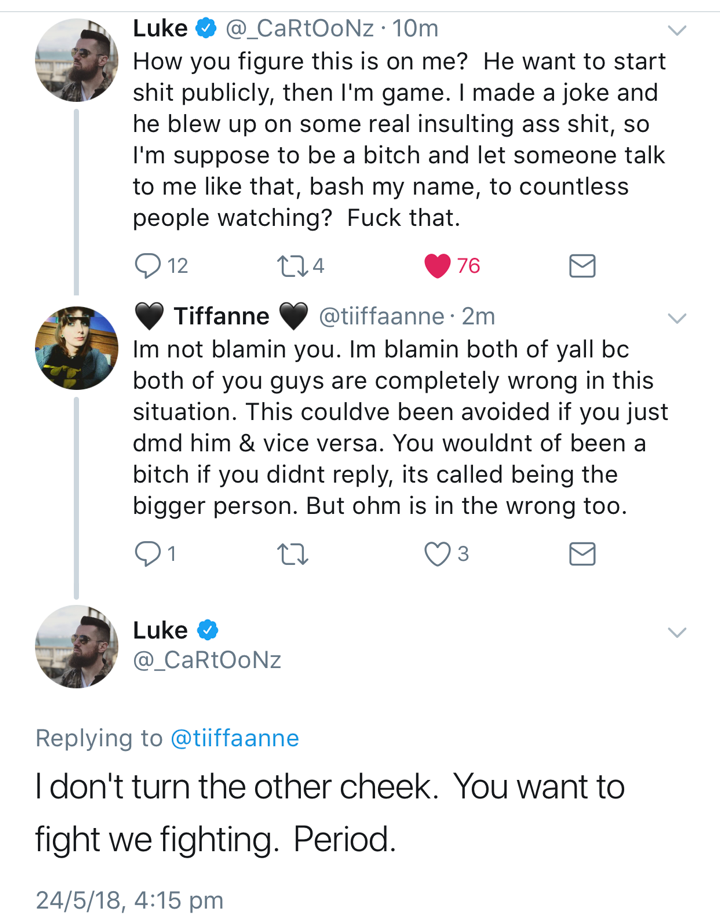Image resolution: width=720 pixels, height=916 pixels.
Task: Open Luke's avatar on the main reply
Action: pos(77,647)
